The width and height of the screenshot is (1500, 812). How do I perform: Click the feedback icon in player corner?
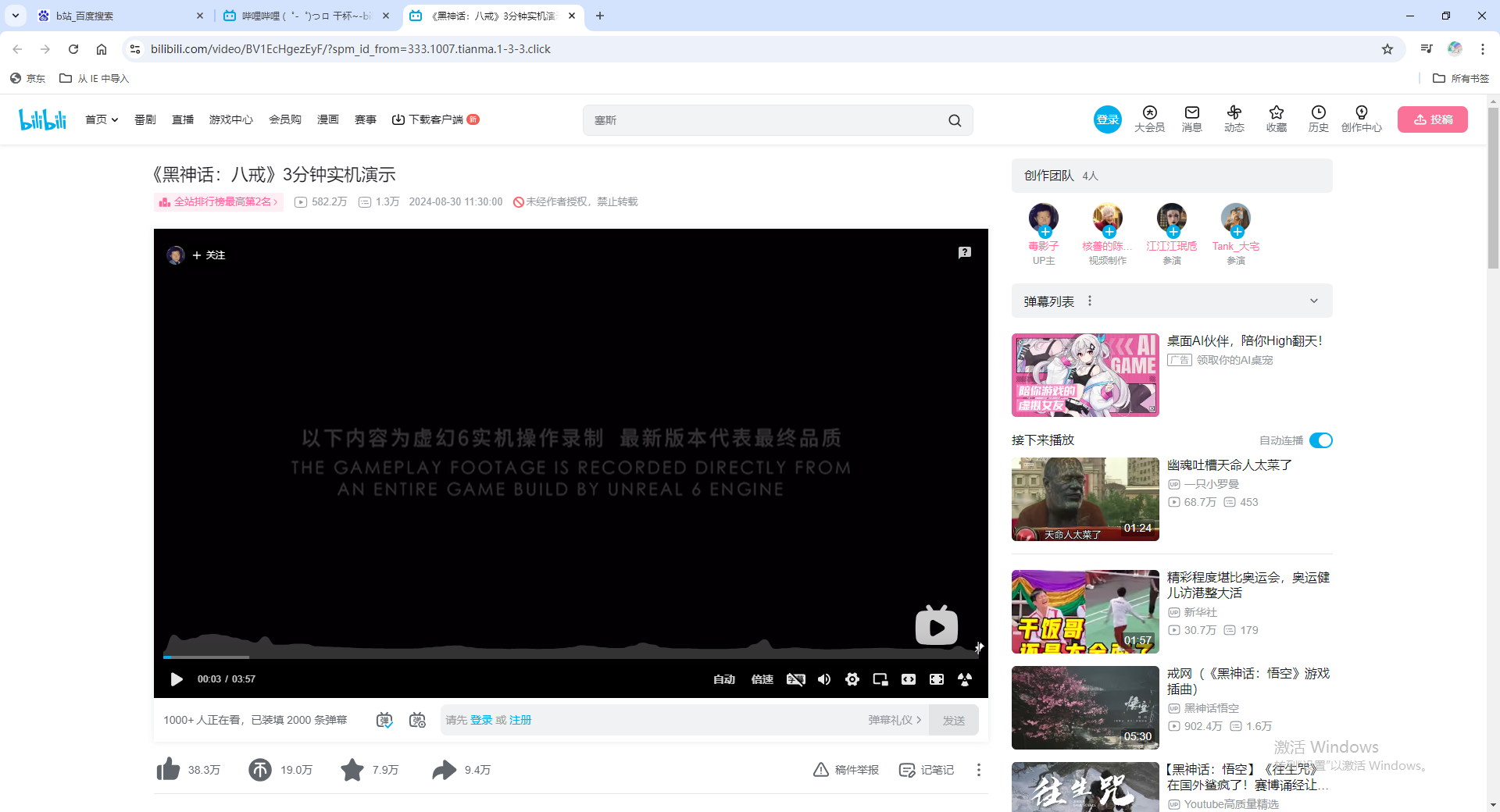pos(965,252)
